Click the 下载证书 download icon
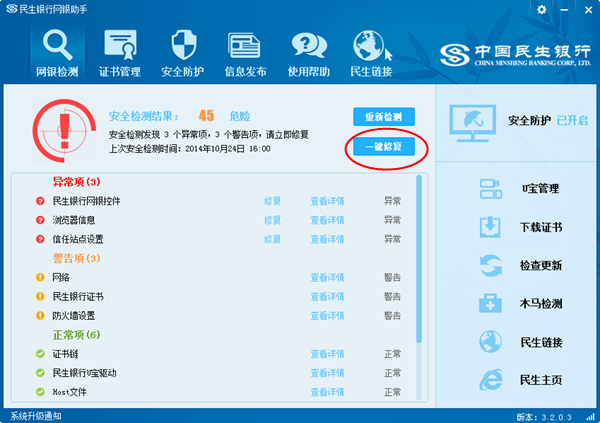Screen dimensions: 600x423 [x=491, y=227]
